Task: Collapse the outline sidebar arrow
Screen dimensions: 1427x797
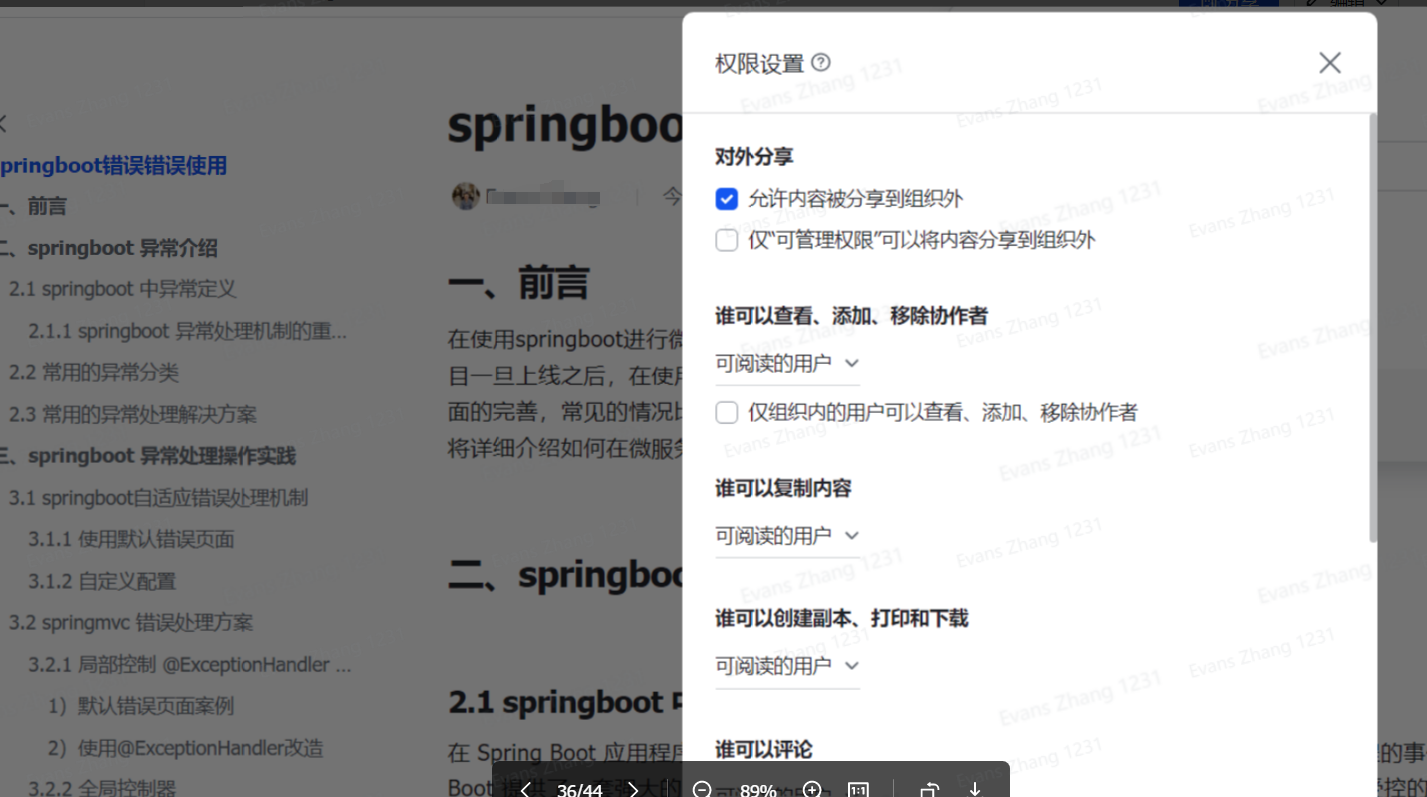Action: click(3, 124)
